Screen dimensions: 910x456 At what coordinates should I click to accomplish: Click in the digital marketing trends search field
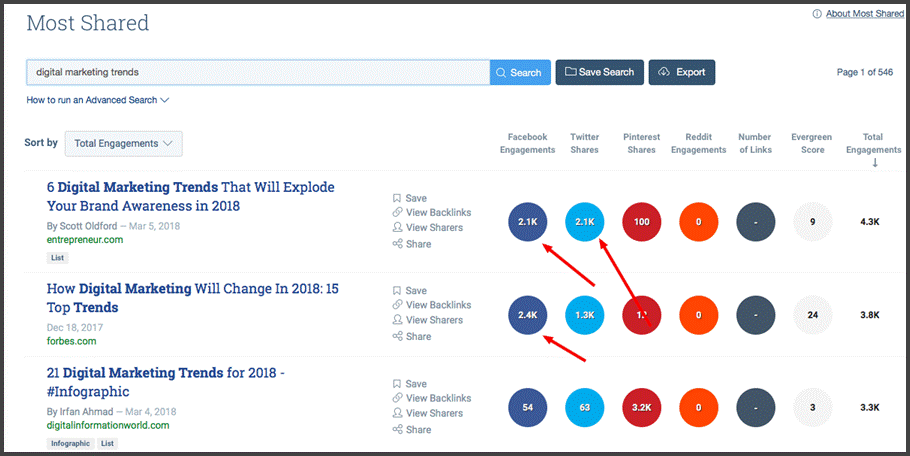257,72
